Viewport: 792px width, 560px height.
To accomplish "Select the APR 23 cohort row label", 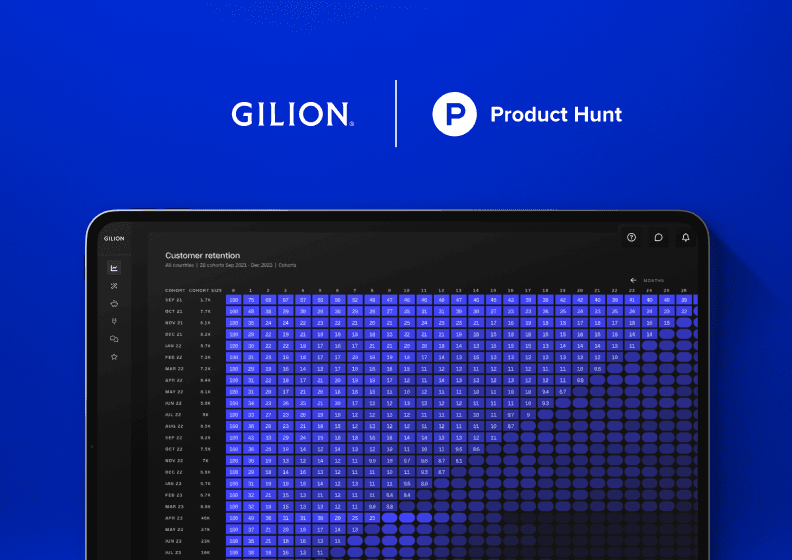I will tap(173, 518).
